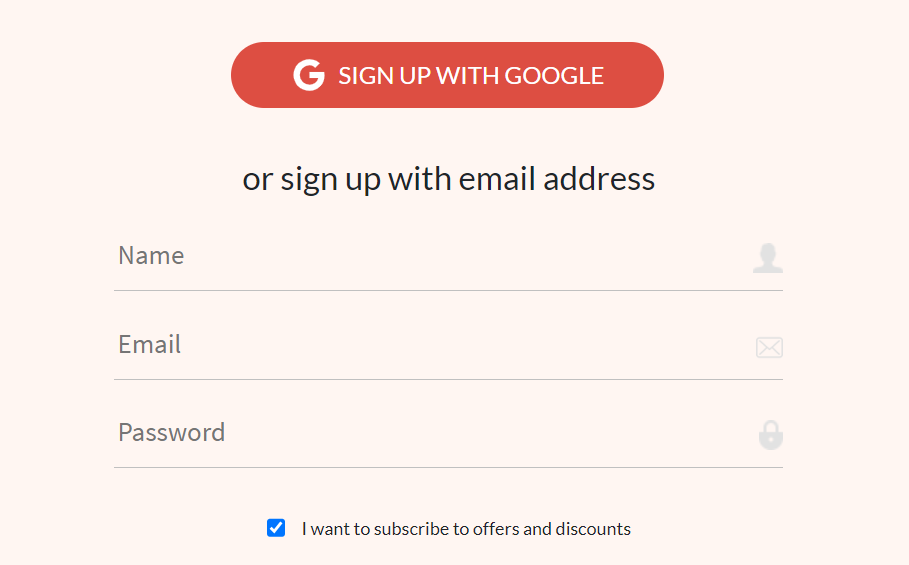This screenshot has width=909, height=565.
Task: Click the 'Email' placeholder text
Action: (150, 345)
